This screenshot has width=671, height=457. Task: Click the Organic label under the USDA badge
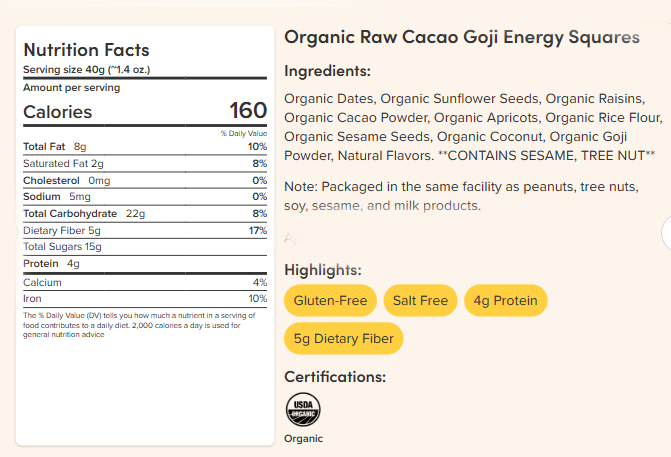pyautogui.click(x=303, y=438)
